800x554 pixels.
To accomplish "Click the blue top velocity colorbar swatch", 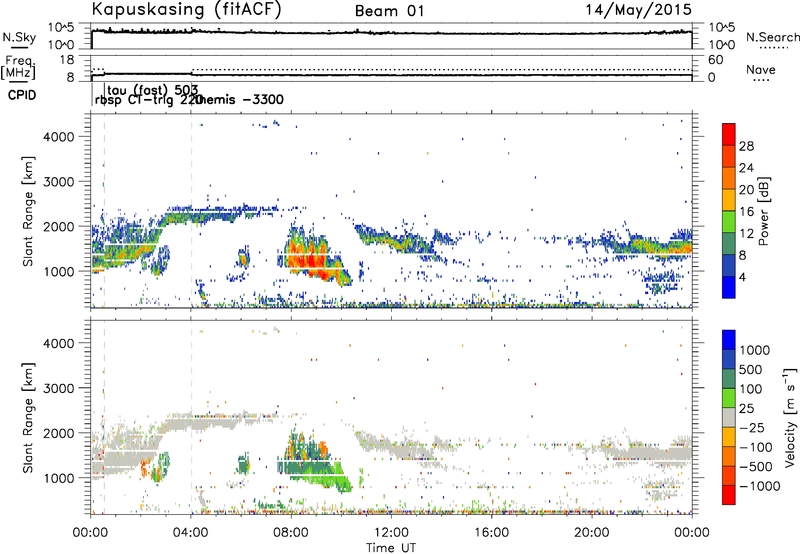I will (729, 340).
